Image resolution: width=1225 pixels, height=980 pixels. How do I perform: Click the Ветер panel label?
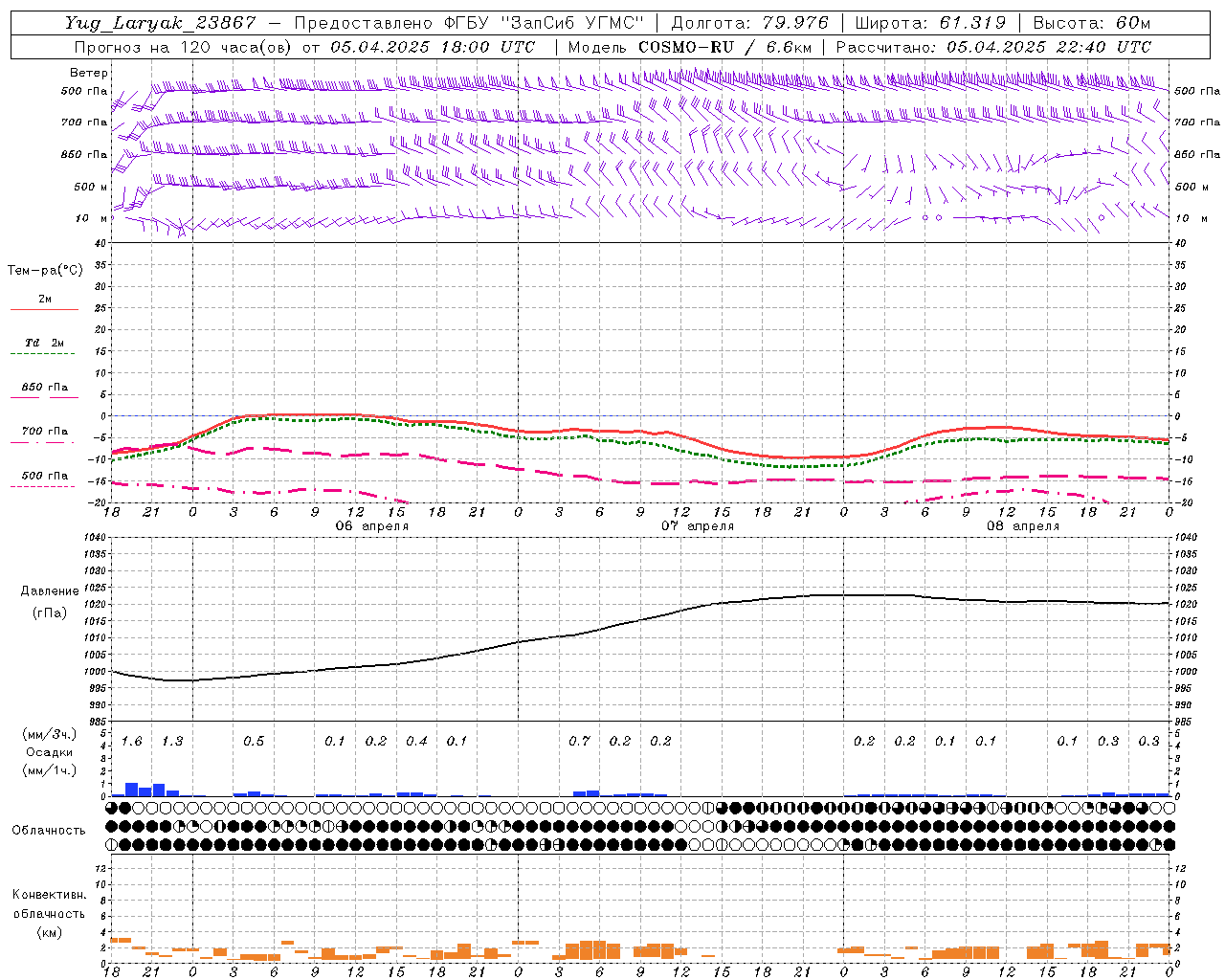[89, 73]
